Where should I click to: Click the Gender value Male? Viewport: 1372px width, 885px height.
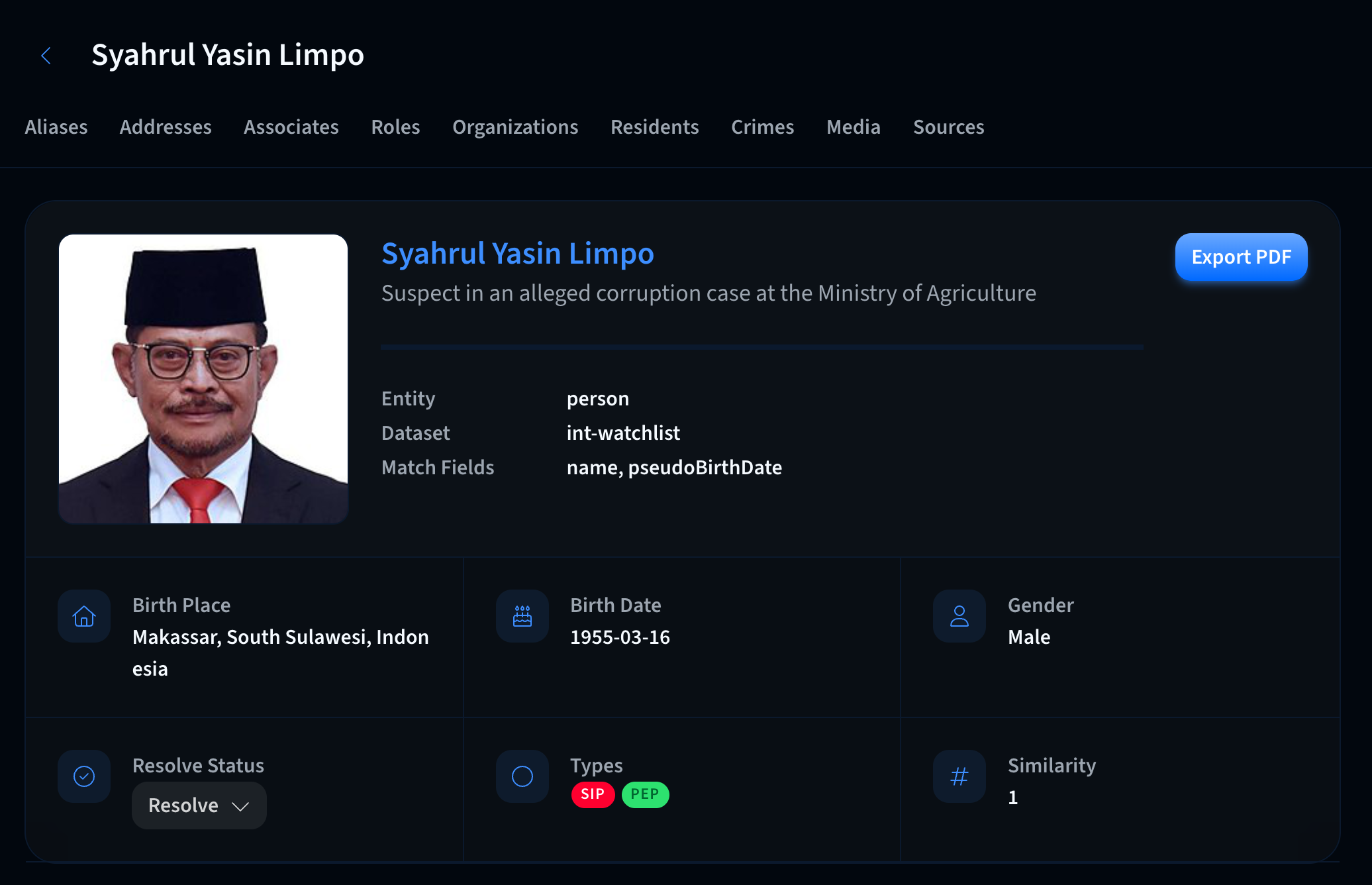(1029, 637)
